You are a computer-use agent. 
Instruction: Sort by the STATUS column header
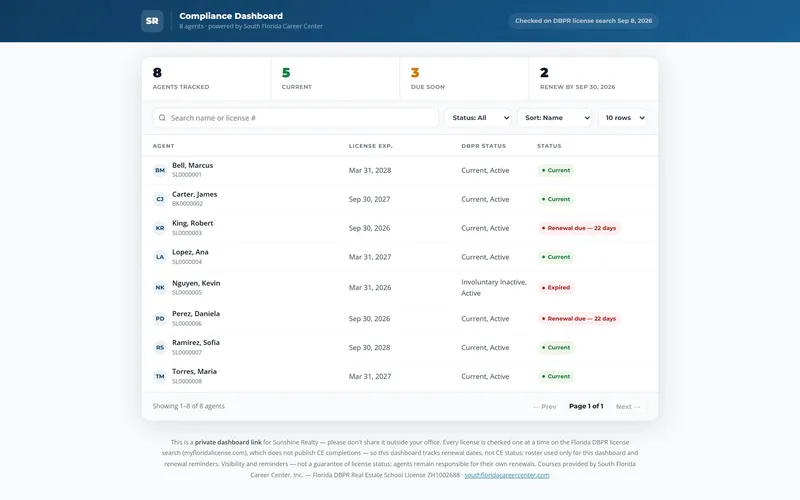[549, 146]
